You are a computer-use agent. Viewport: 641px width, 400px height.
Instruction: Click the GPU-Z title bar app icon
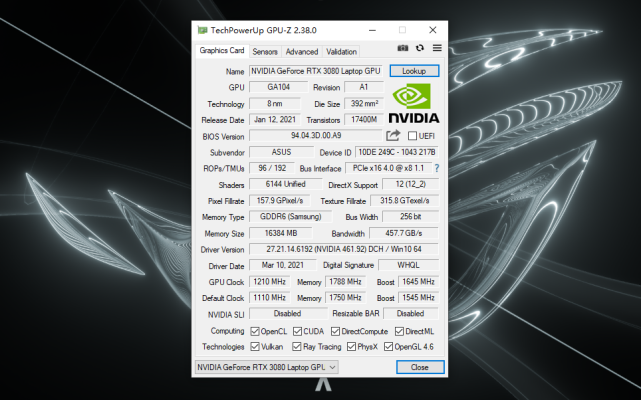202,30
